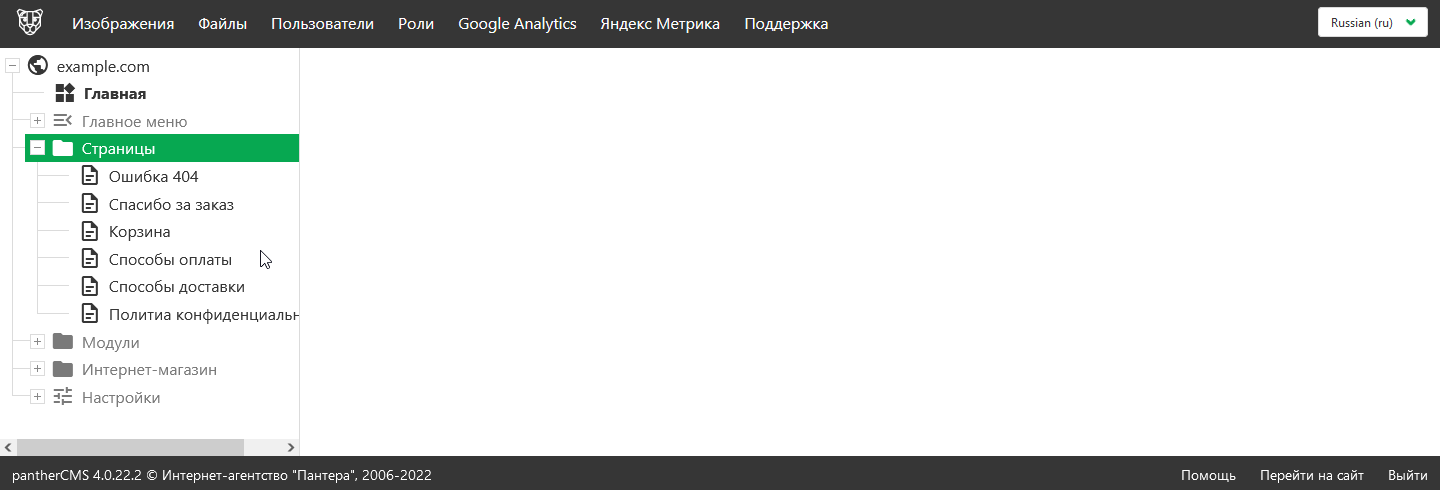1440x490 pixels.
Task: Click the Интернет-магазин folder icon
Action: click(x=63, y=370)
